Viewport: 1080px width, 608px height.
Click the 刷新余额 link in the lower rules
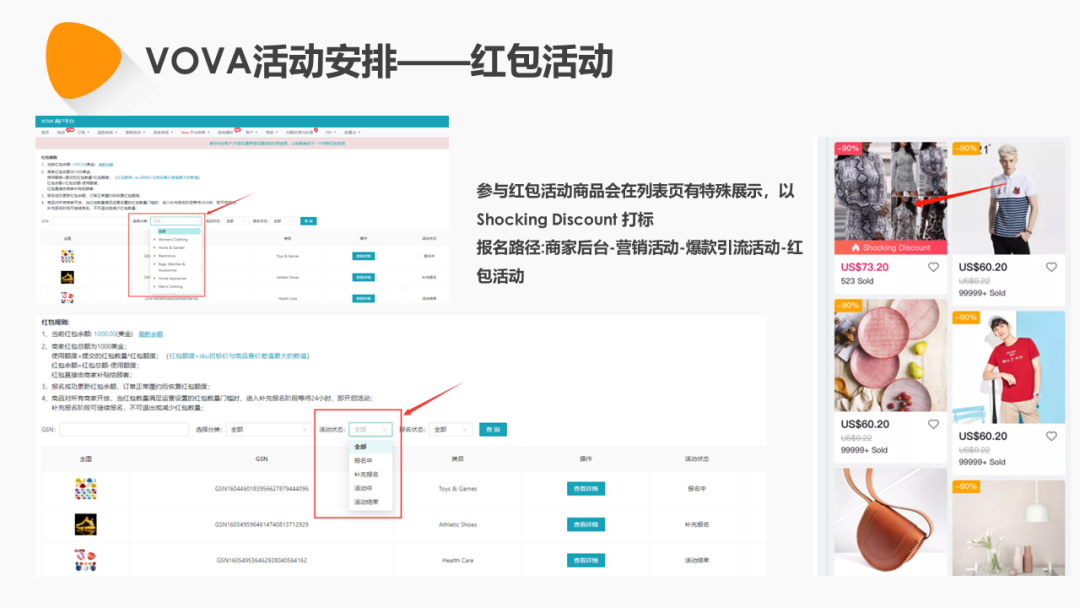pos(151,334)
